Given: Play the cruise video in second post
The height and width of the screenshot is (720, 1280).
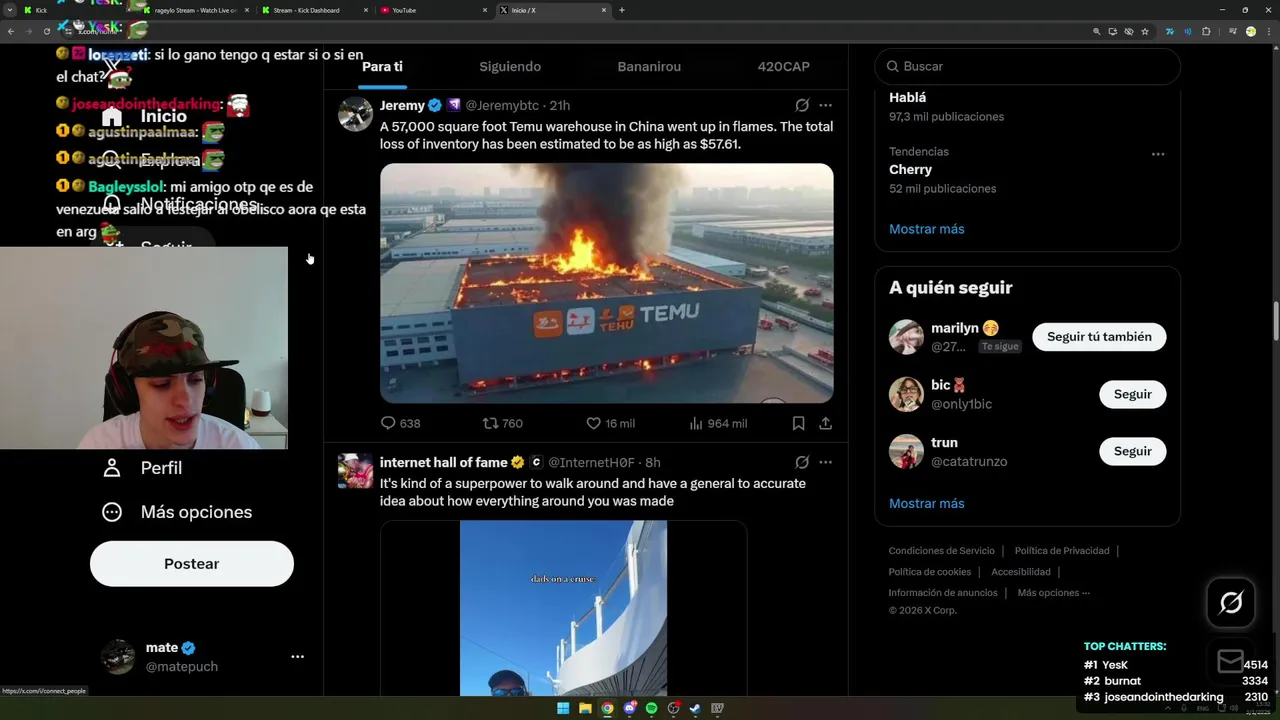Looking at the screenshot, I should 563,608.
